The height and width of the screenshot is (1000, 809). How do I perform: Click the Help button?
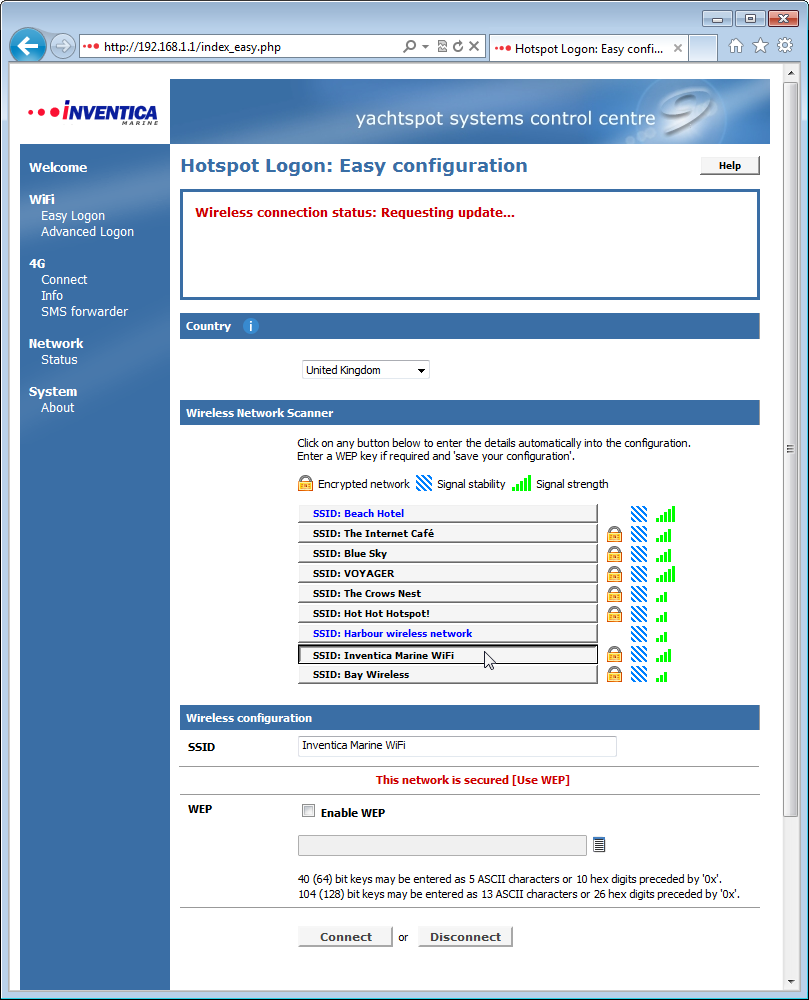730,165
